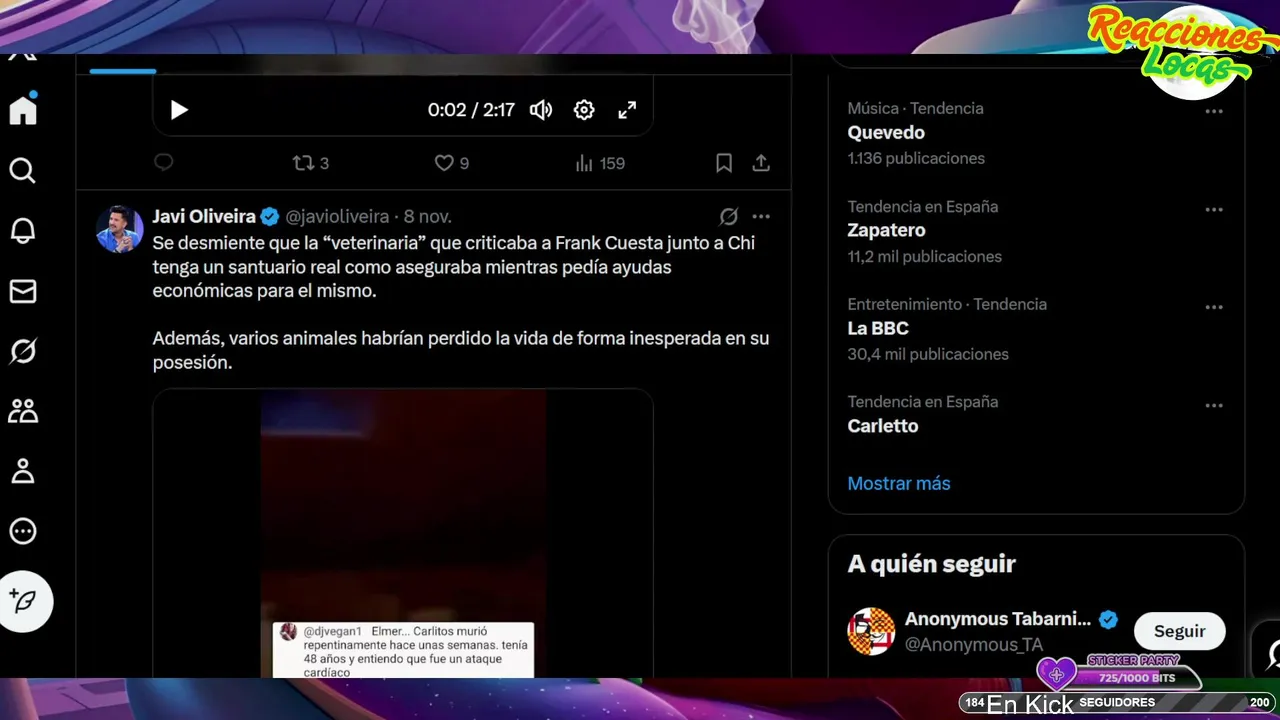Click Mostrar más under trends

(899, 483)
